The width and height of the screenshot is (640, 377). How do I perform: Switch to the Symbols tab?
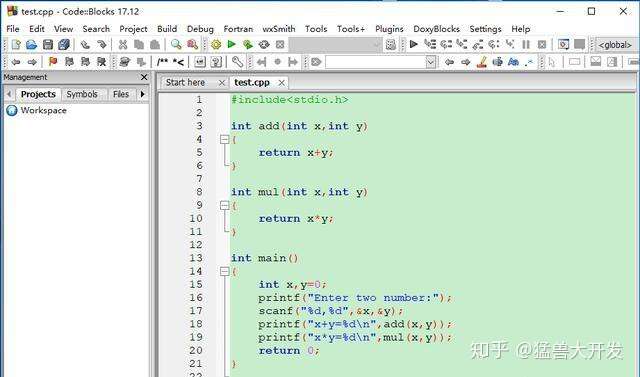pyautogui.click(x=82, y=94)
